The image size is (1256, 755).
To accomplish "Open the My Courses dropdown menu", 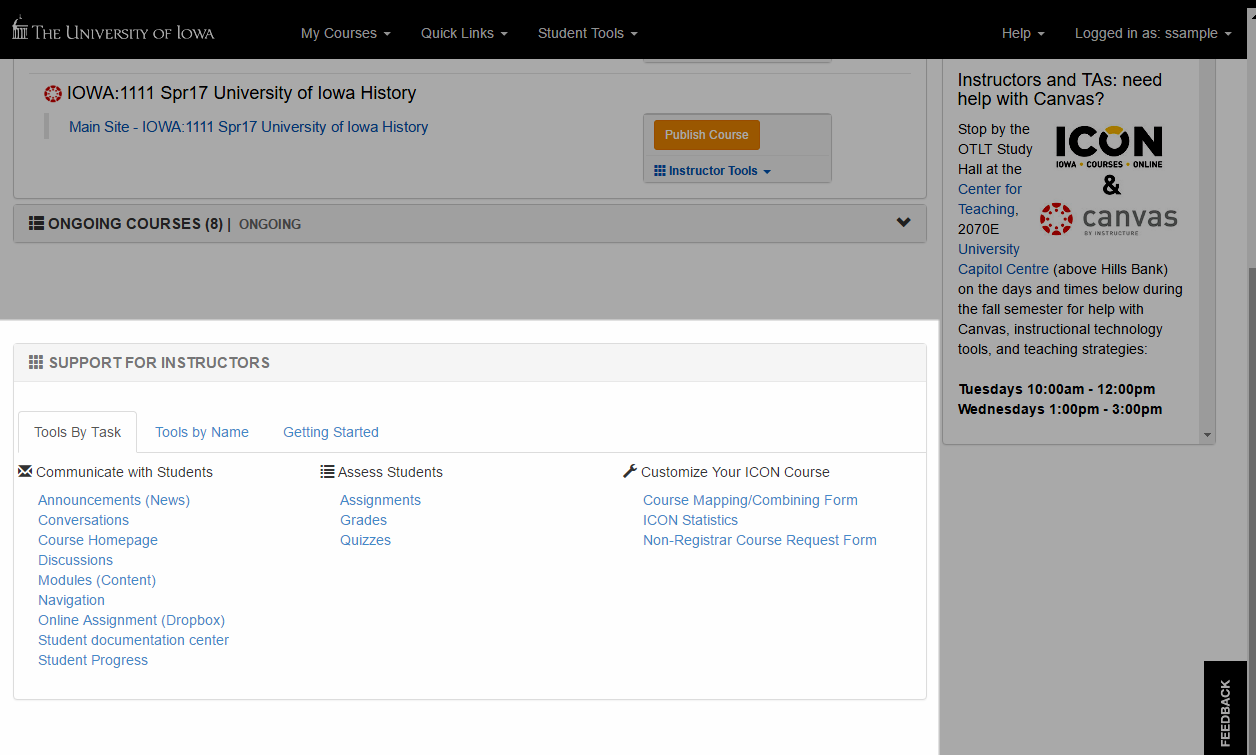I will coord(345,33).
